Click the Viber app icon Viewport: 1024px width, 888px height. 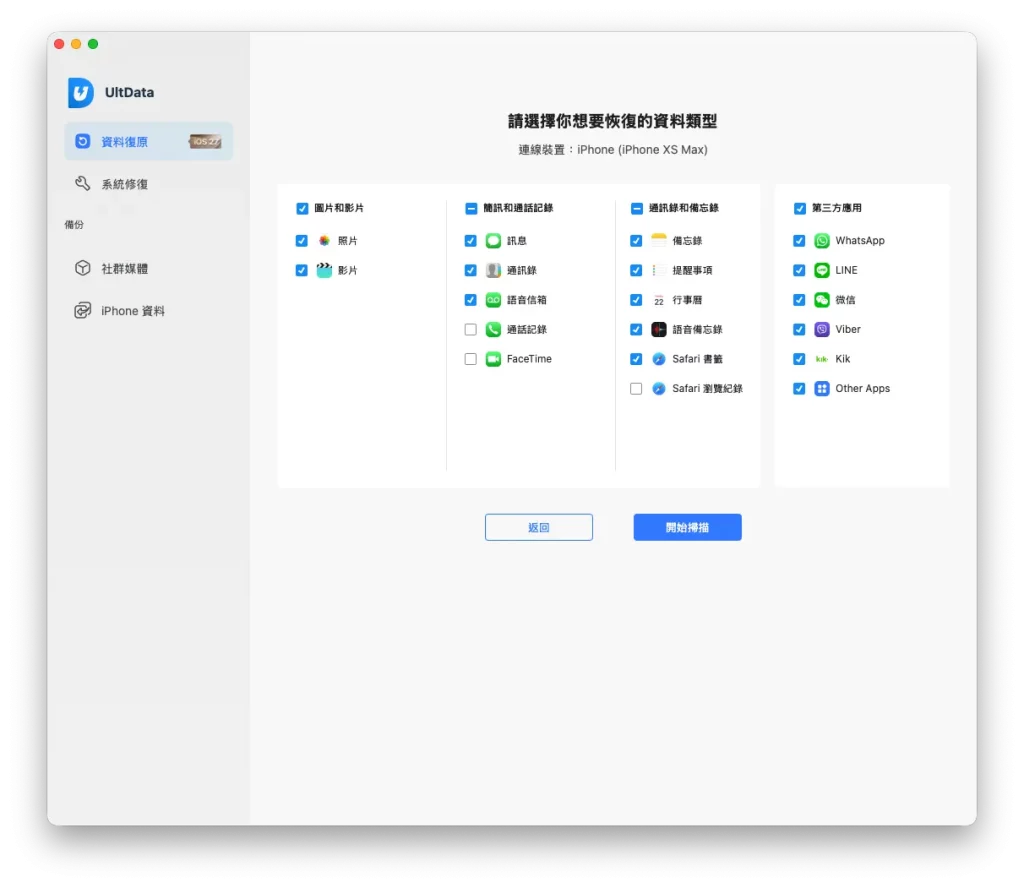click(822, 329)
